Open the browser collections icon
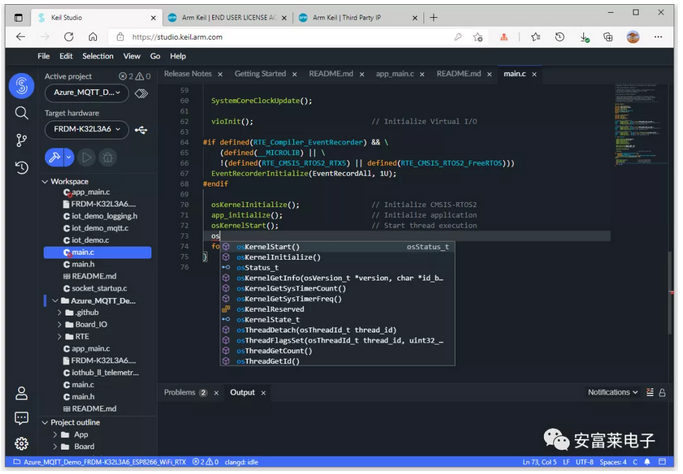Screen dimensions: 683x474 click(608, 37)
